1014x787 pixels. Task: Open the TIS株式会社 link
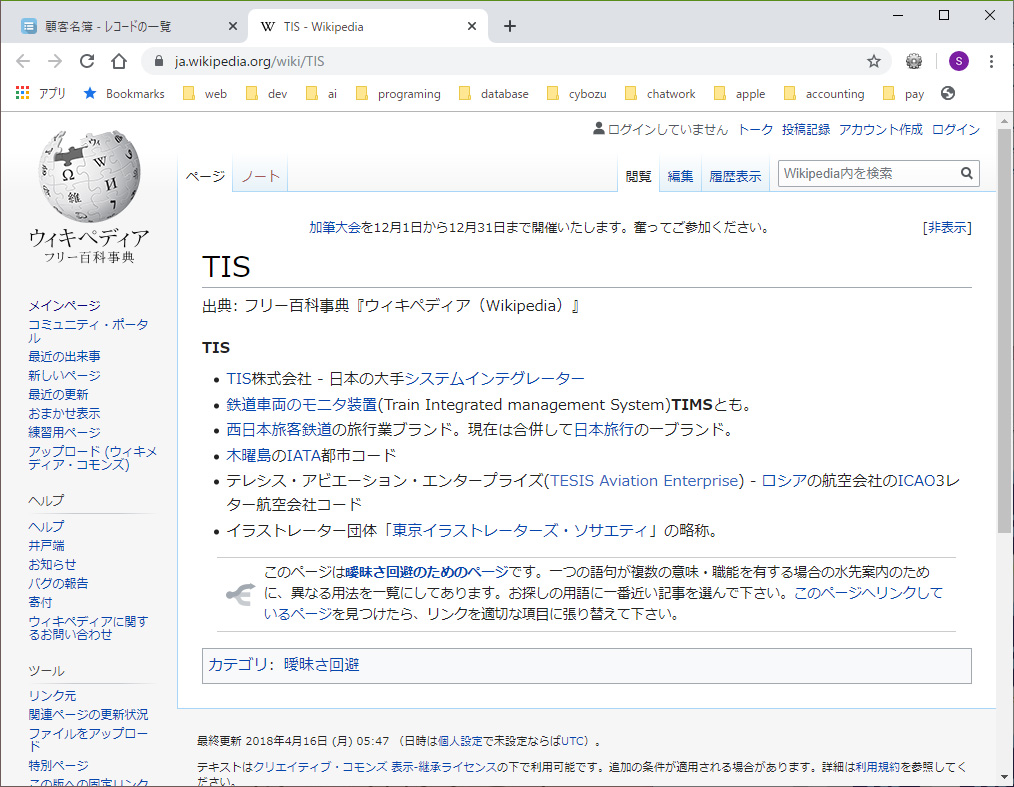click(x=269, y=378)
